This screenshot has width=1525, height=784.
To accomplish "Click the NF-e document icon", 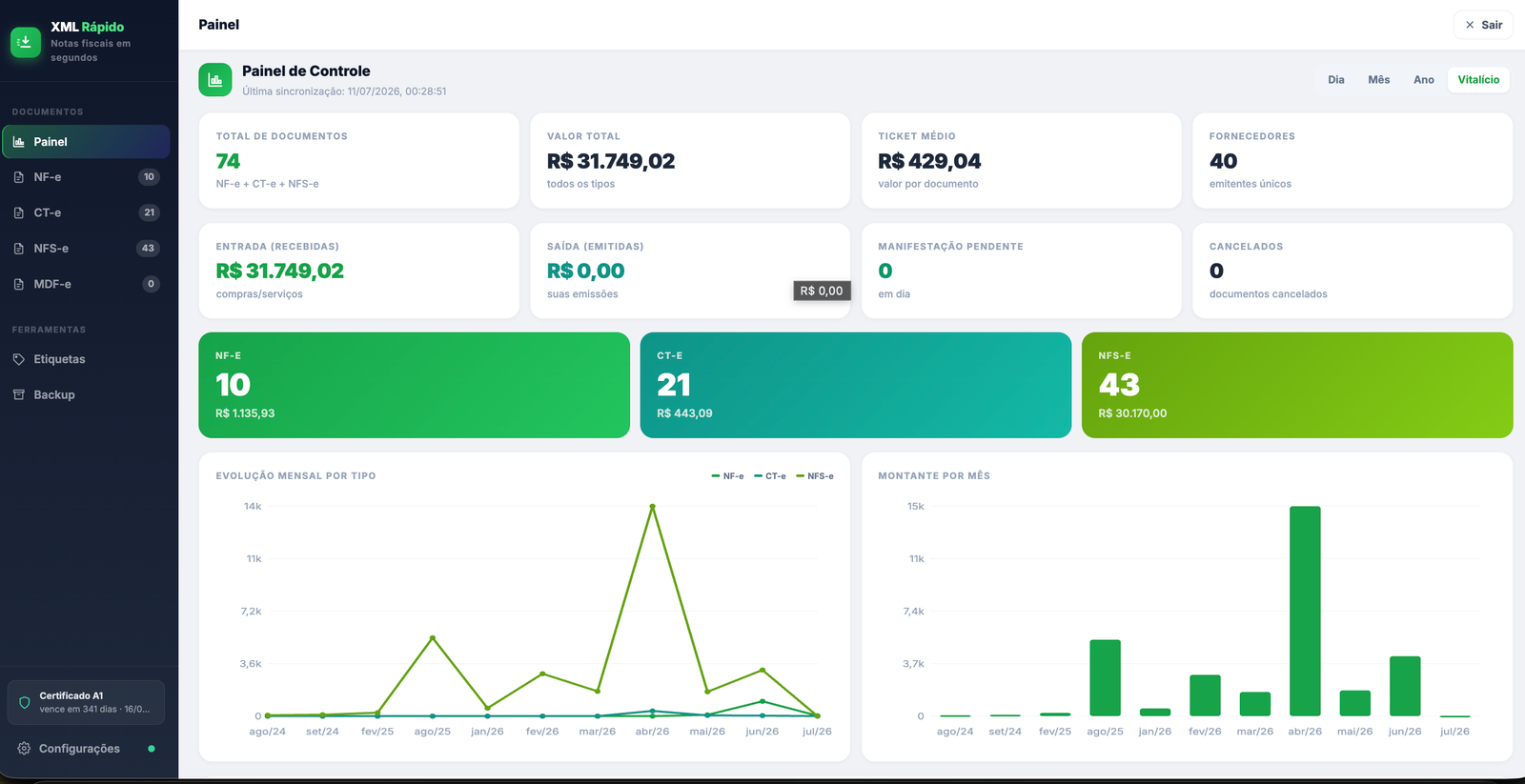I will tap(19, 177).
